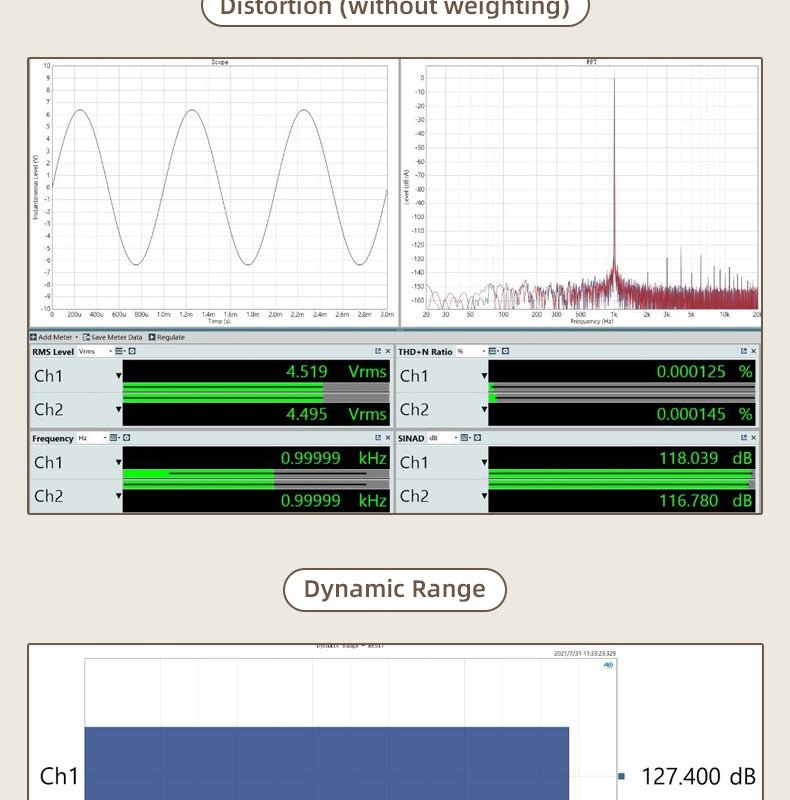The image size is (790, 800).
Task: Open the SINAD unit dropdown (dB)
Action: click(445, 438)
